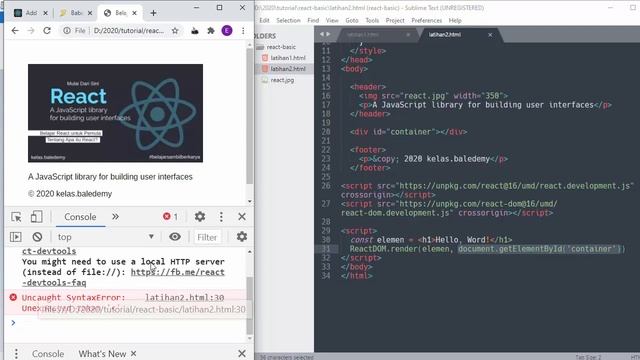Activate the DevTools inspect element tool
Screen dimensions: 640x360
tap(16, 217)
